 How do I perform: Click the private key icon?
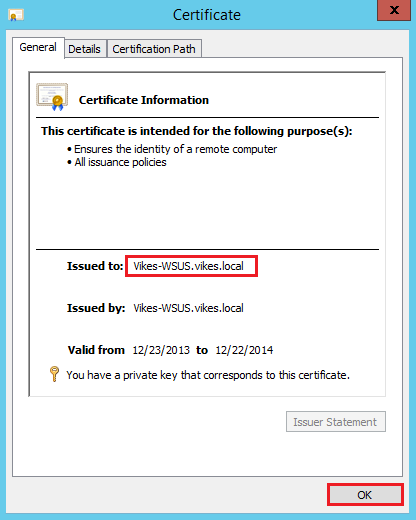click(54, 374)
